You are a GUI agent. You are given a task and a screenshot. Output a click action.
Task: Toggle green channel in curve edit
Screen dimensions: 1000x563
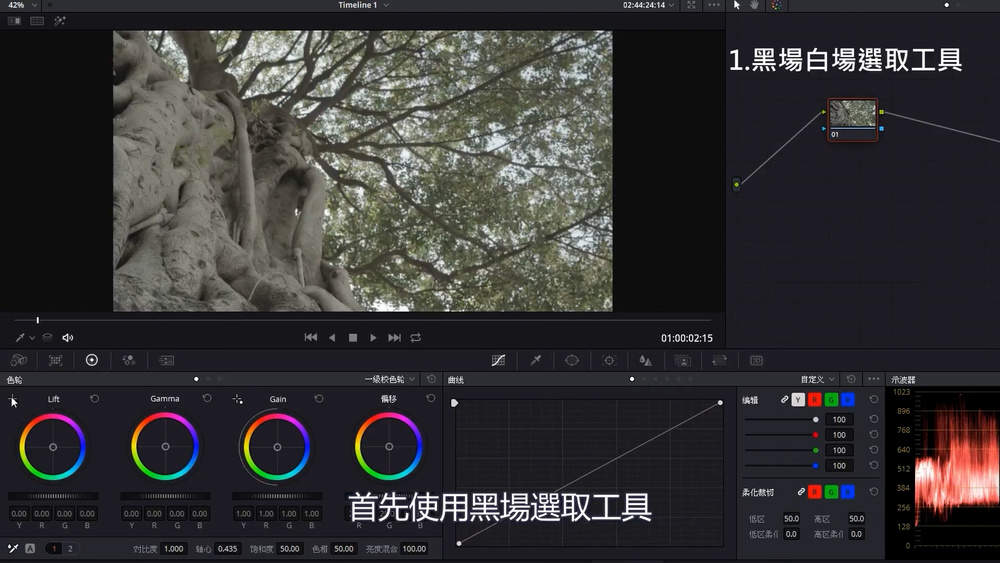(831, 400)
